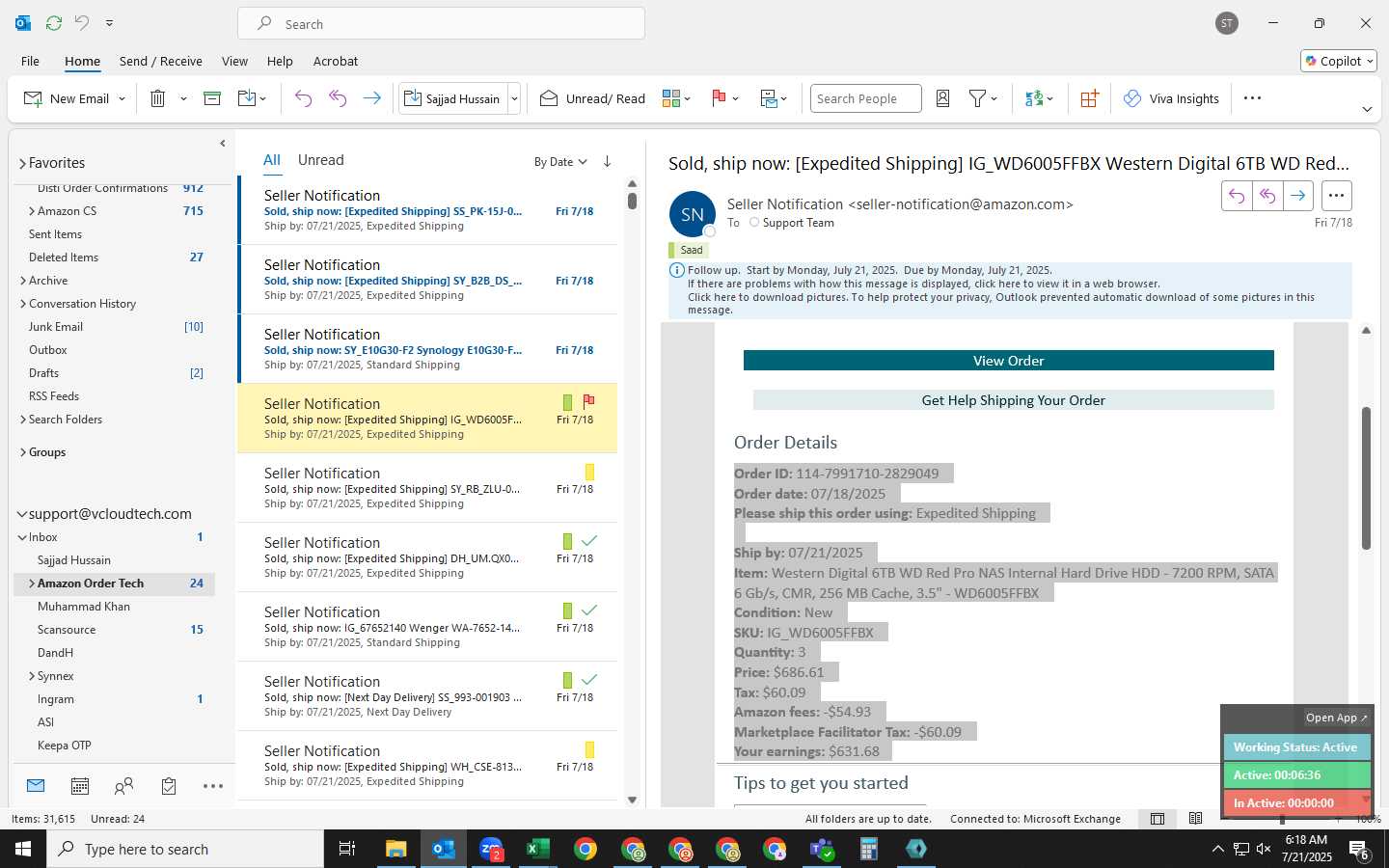Open the Help ribbon tab
1389x868 pixels.
click(x=280, y=61)
